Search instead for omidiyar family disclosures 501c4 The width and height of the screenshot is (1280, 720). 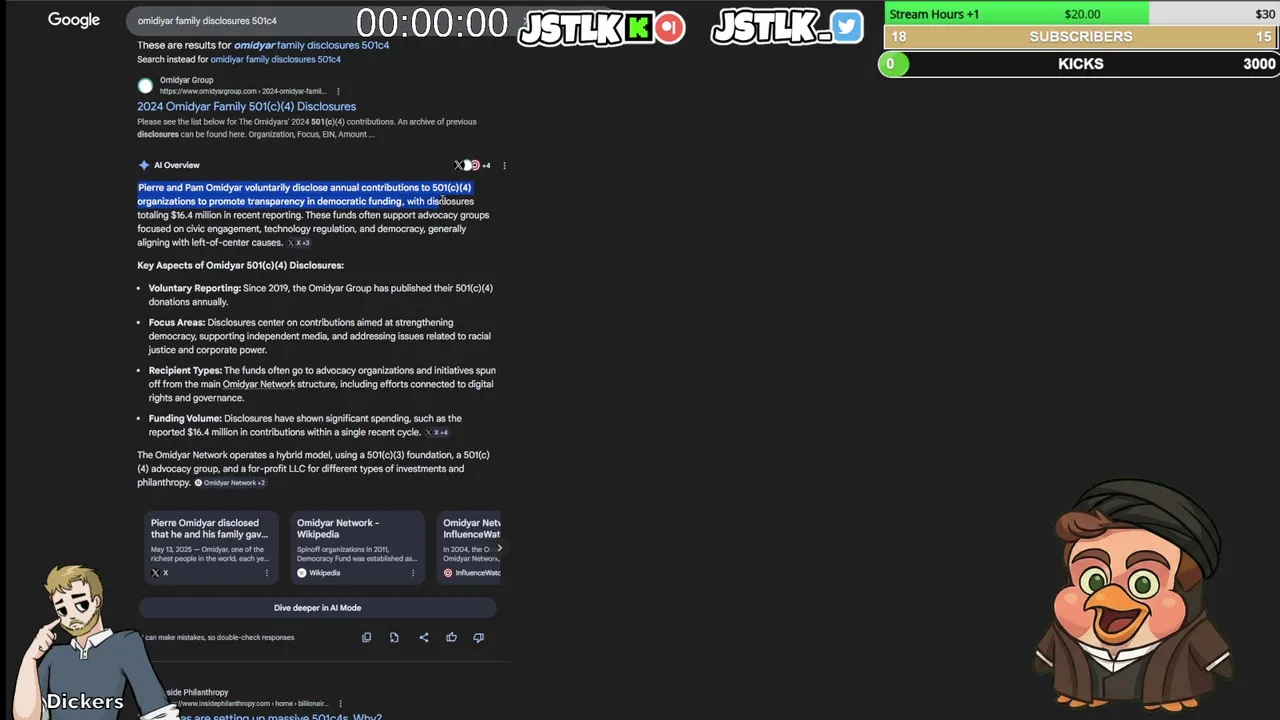(x=275, y=59)
